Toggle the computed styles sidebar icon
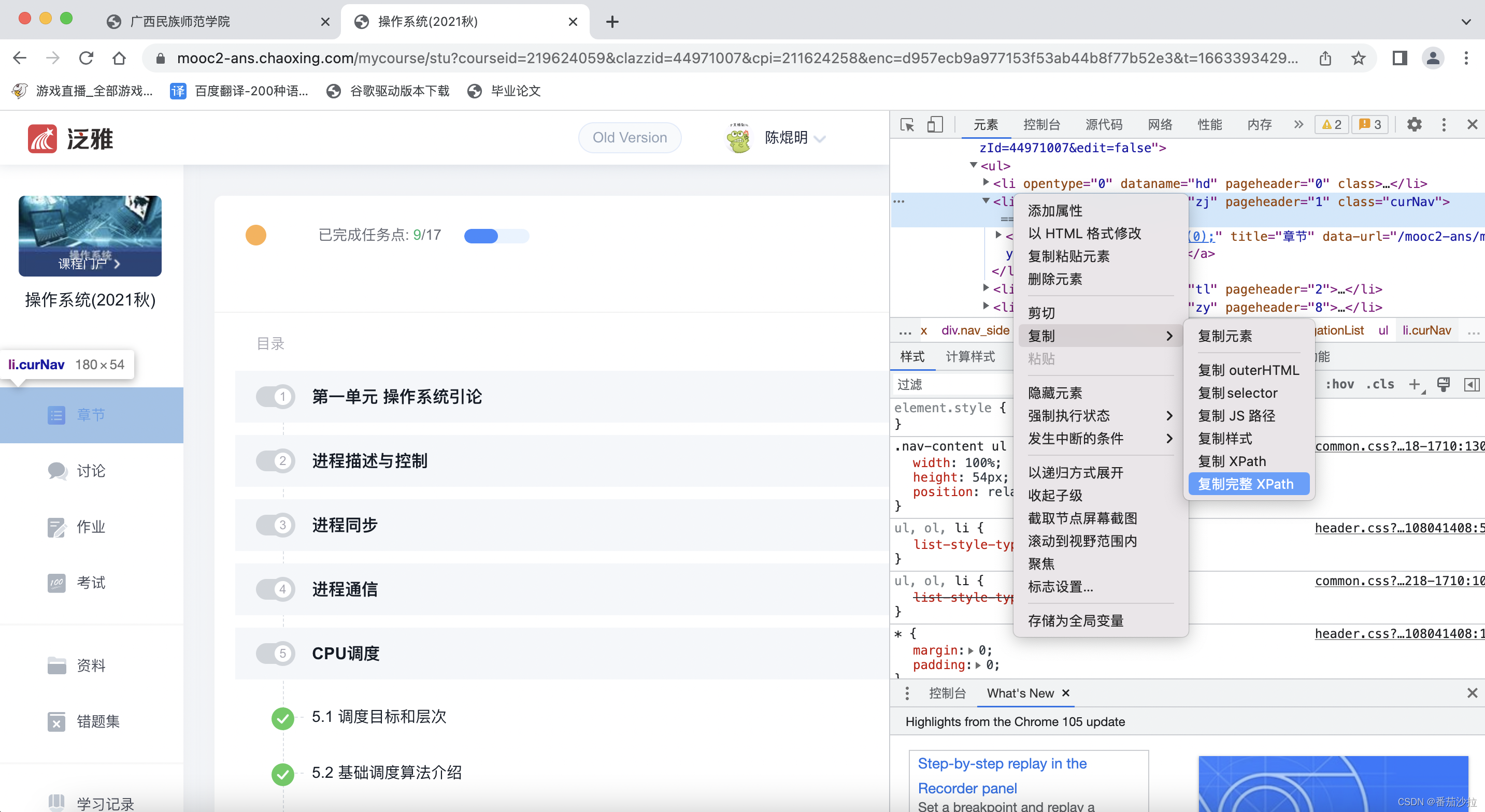The height and width of the screenshot is (812, 1485). 1471,384
